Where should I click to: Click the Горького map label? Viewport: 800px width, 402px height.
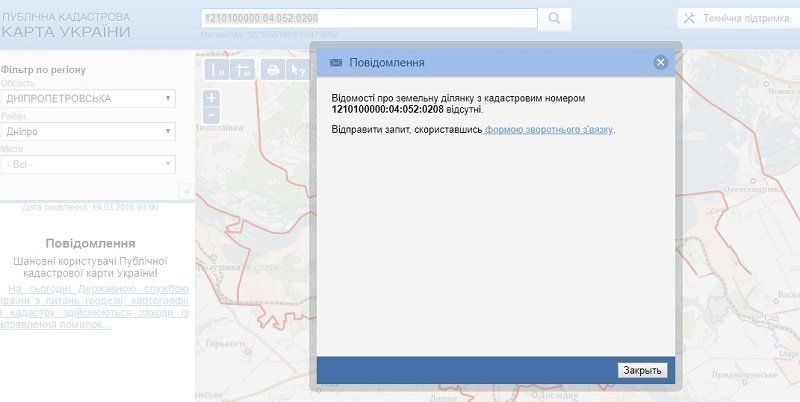click(225, 344)
